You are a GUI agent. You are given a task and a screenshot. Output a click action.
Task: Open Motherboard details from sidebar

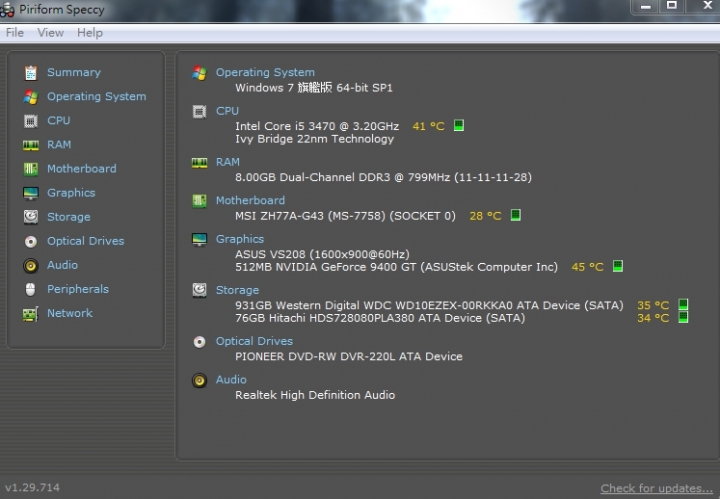[82, 169]
